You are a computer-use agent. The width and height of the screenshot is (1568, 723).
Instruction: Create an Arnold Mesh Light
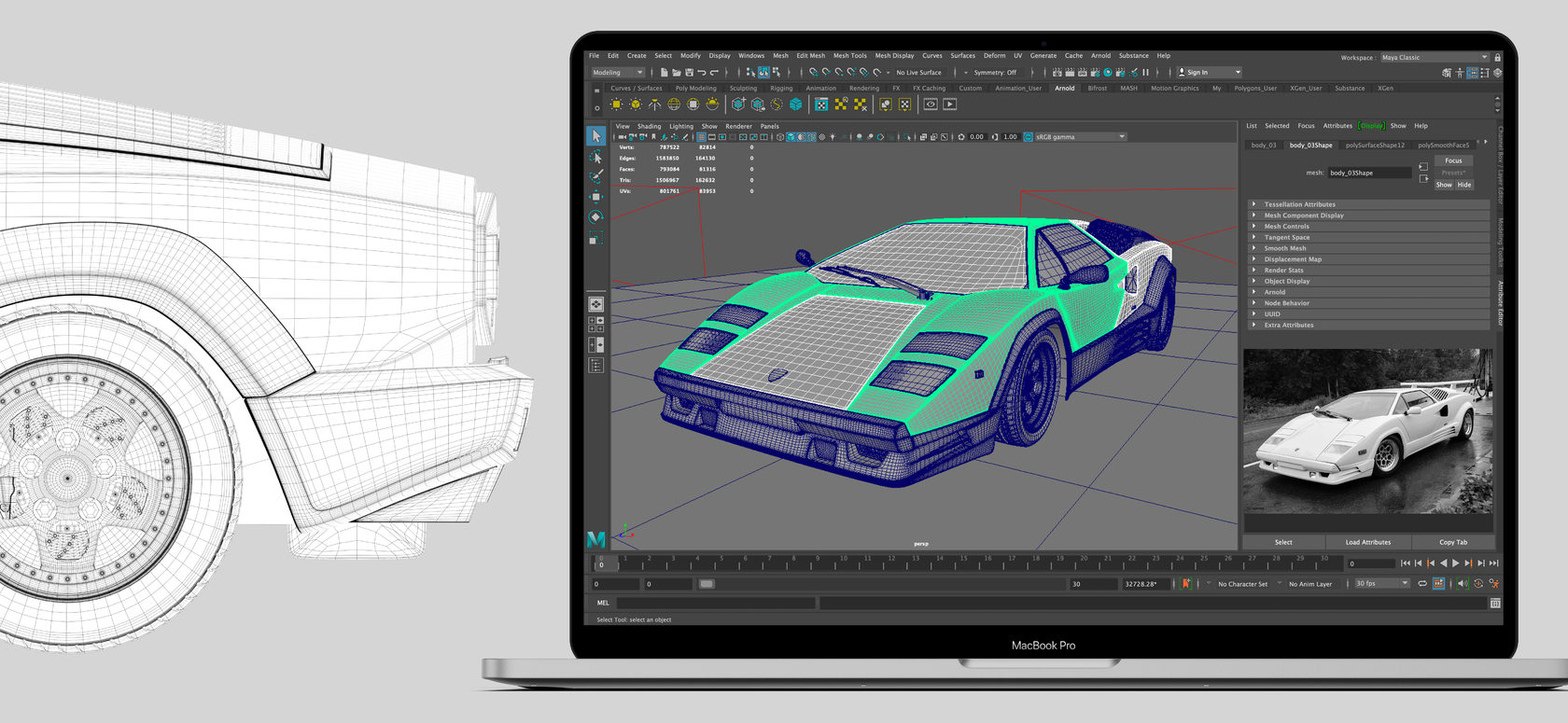tap(636, 104)
